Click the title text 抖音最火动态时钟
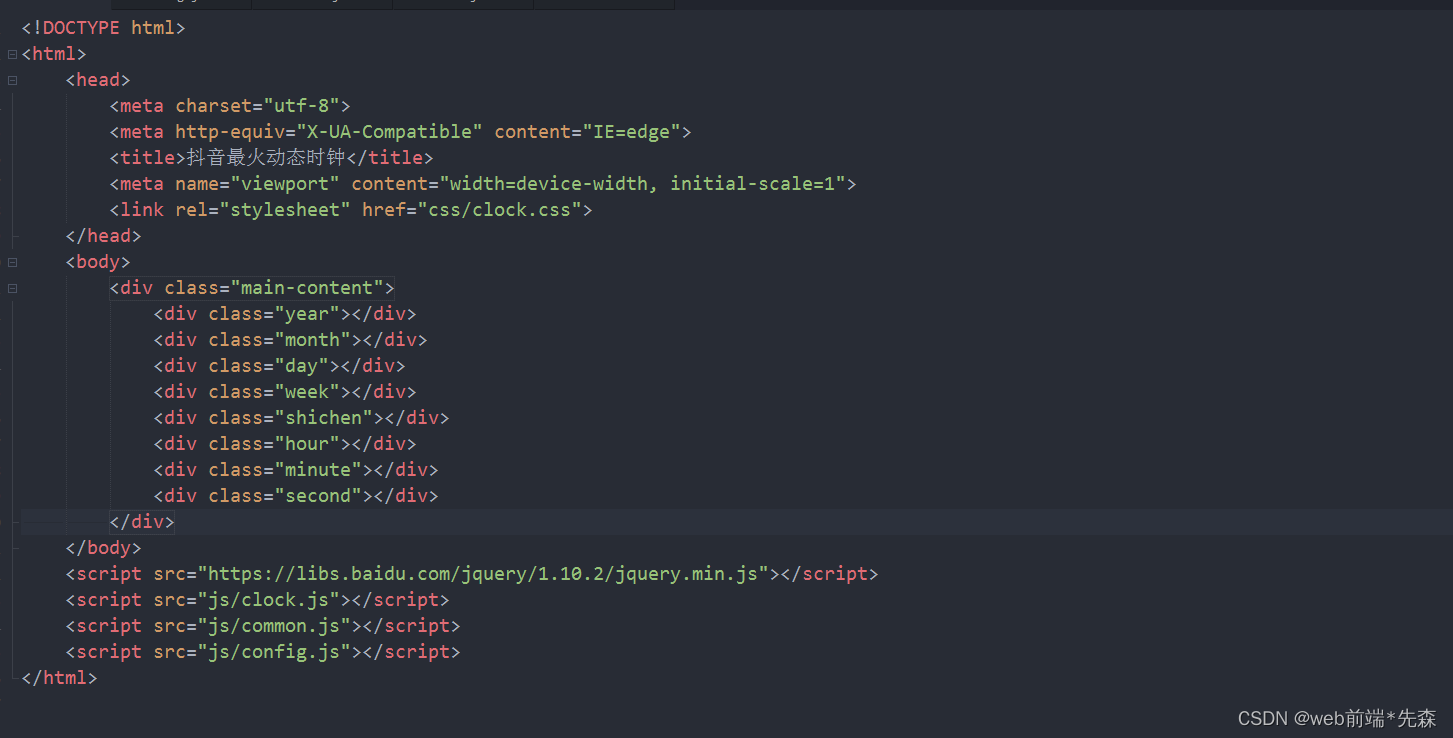1453x738 pixels. coord(265,157)
